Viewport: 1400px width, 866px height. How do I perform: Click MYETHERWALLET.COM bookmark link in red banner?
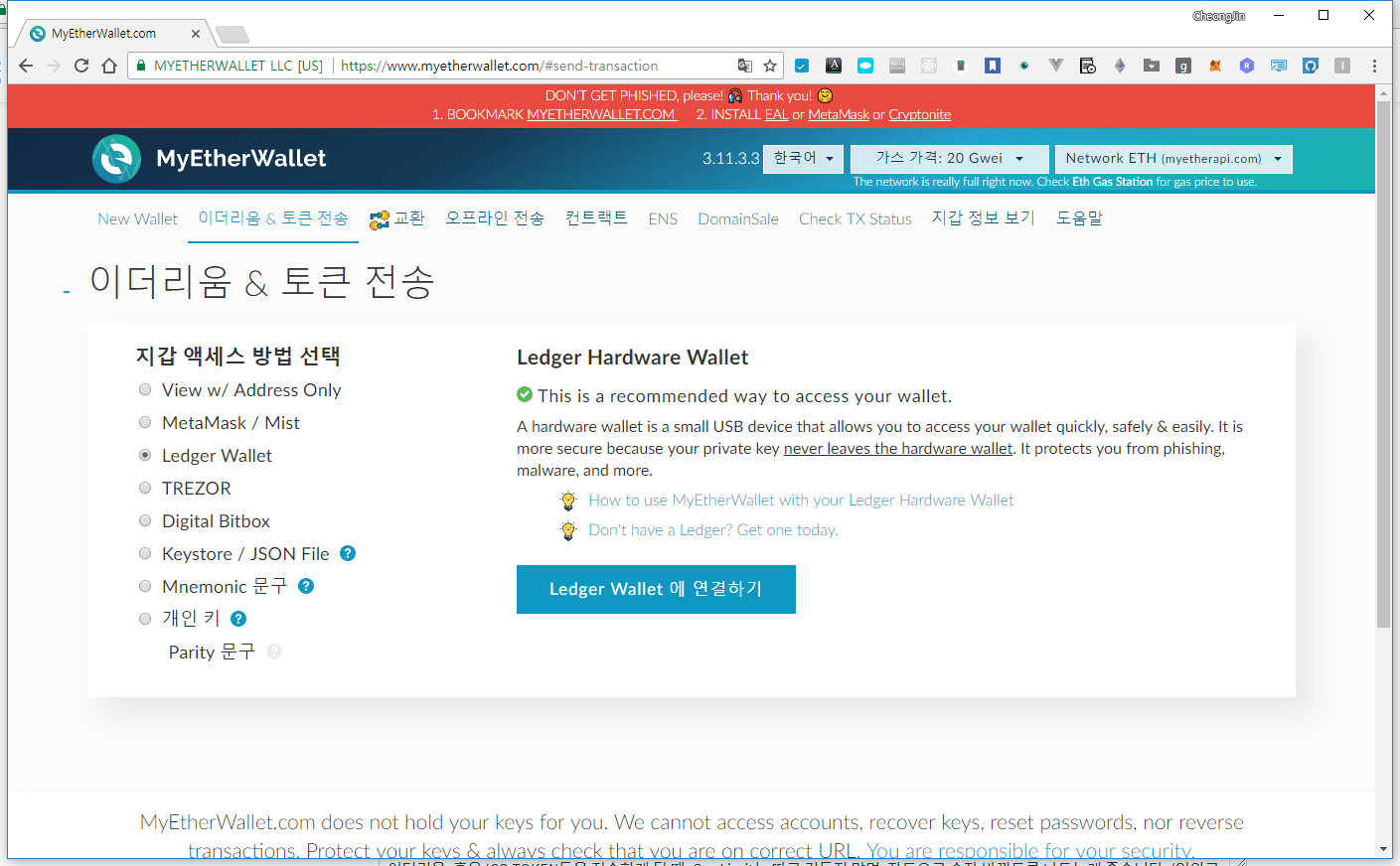pos(601,115)
